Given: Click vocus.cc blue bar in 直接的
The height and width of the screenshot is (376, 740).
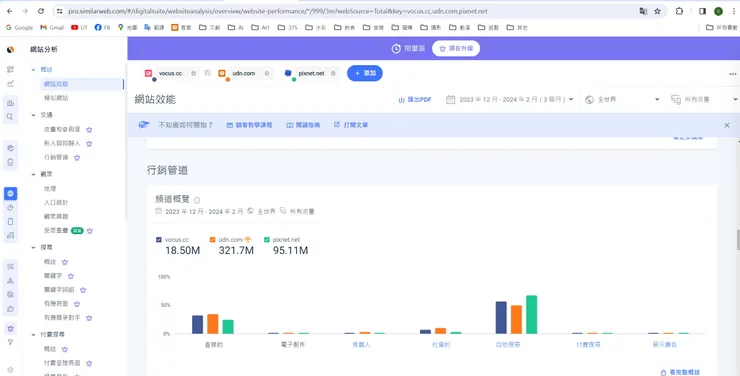Looking at the screenshot, I should coord(197,325).
